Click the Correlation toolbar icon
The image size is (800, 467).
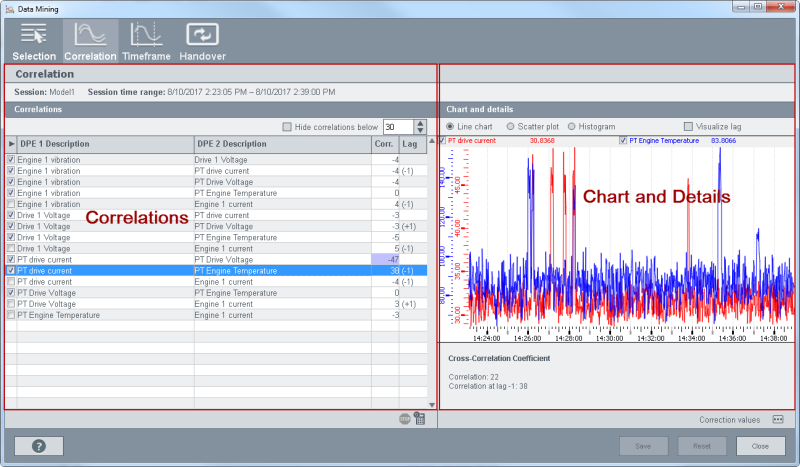coord(90,41)
